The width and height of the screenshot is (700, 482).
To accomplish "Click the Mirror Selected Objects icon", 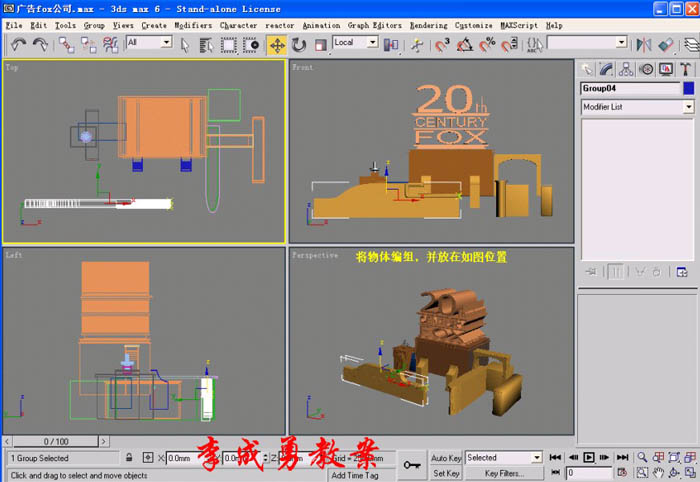I will click(x=643, y=45).
